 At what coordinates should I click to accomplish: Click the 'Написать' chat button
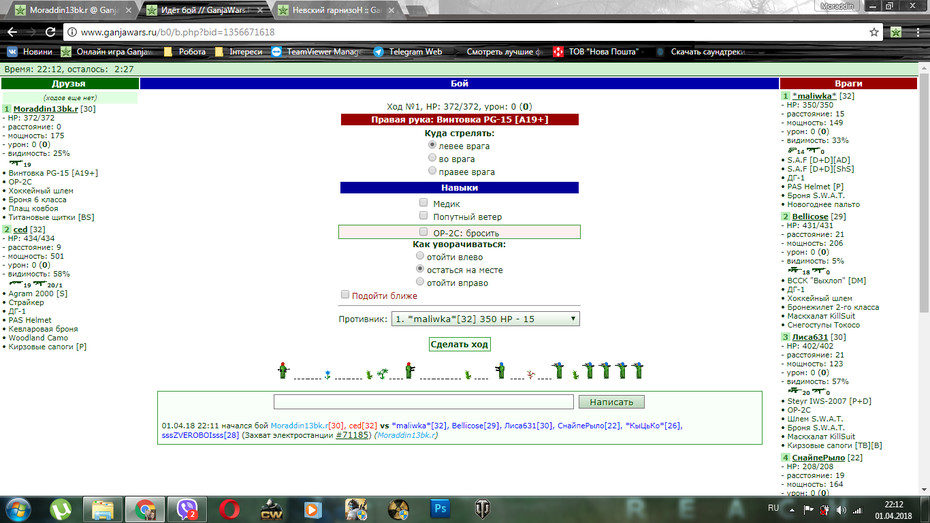click(x=611, y=402)
